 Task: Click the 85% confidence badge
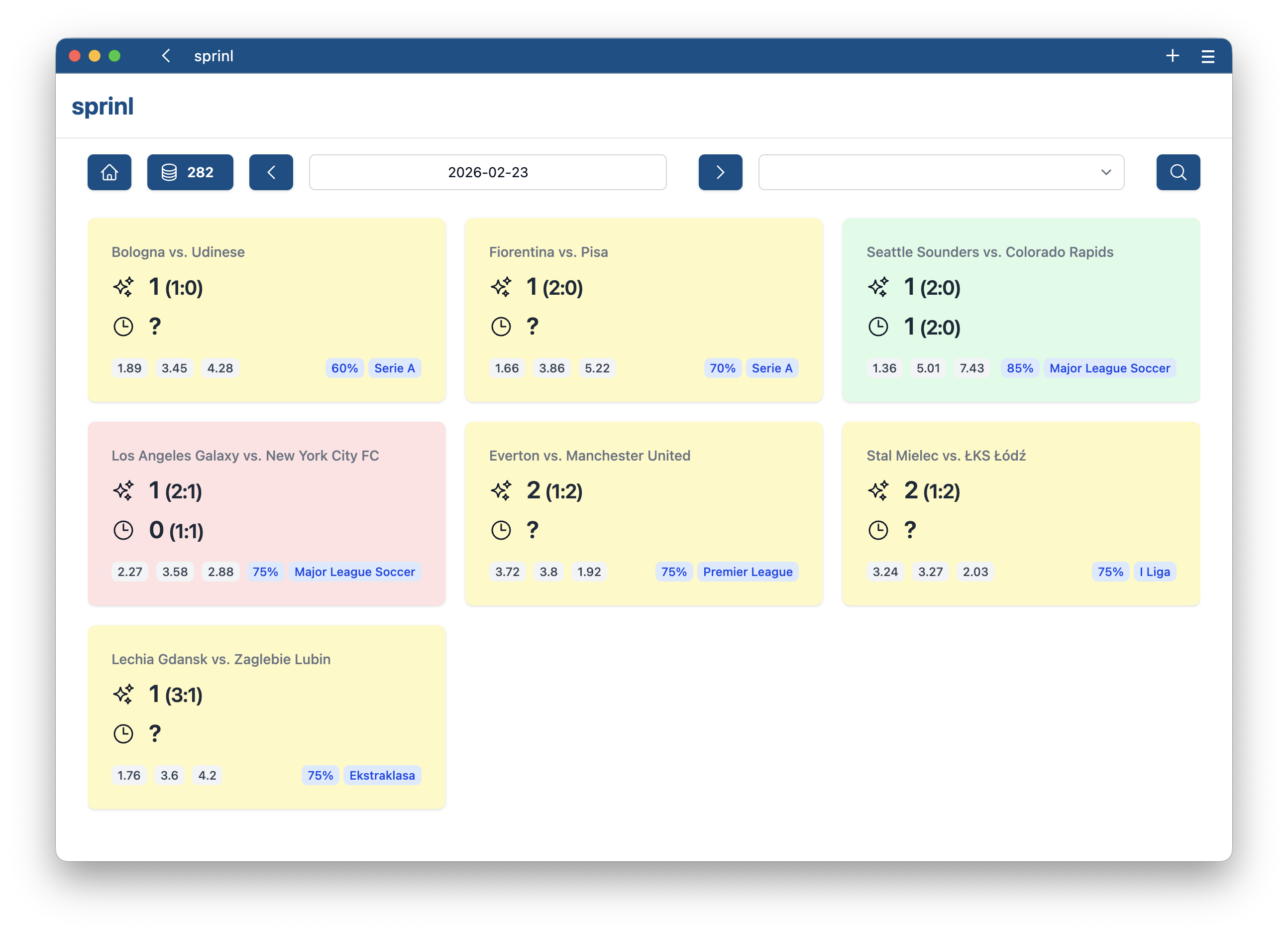1019,368
